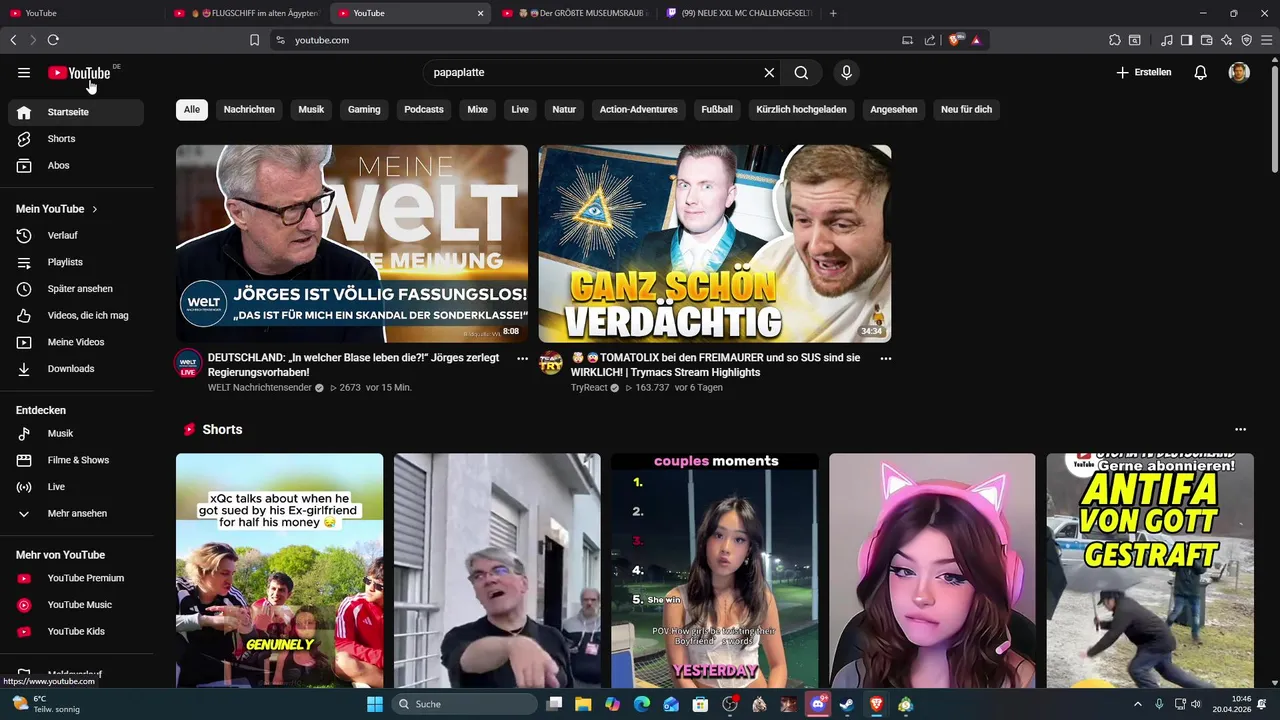Image resolution: width=1280 pixels, height=720 pixels.
Task: Open the Brave VPN shield icon
Action: tap(1246, 40)
